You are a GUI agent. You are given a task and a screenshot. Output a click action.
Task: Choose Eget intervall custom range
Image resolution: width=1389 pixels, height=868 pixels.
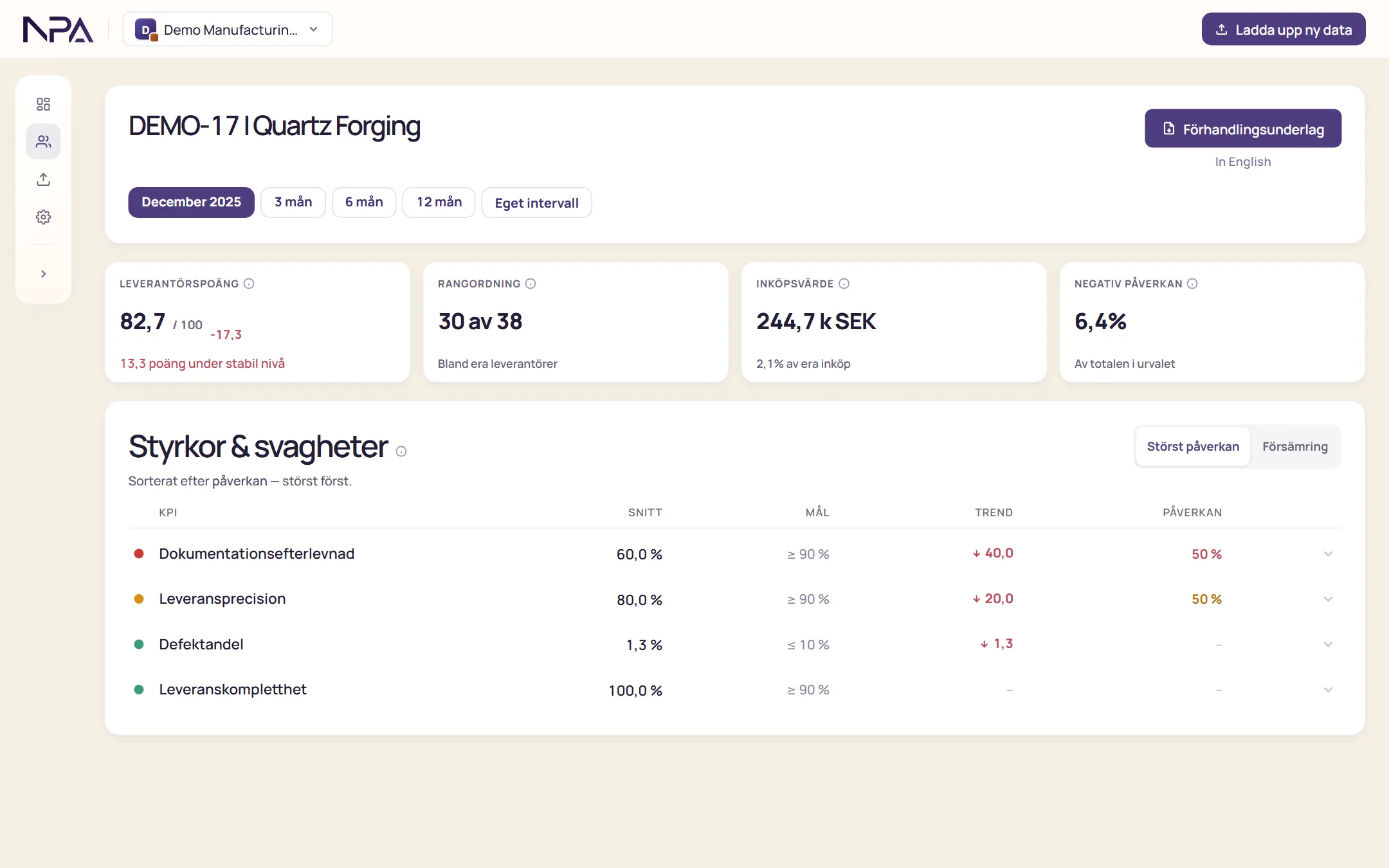(x=537, y=203)
